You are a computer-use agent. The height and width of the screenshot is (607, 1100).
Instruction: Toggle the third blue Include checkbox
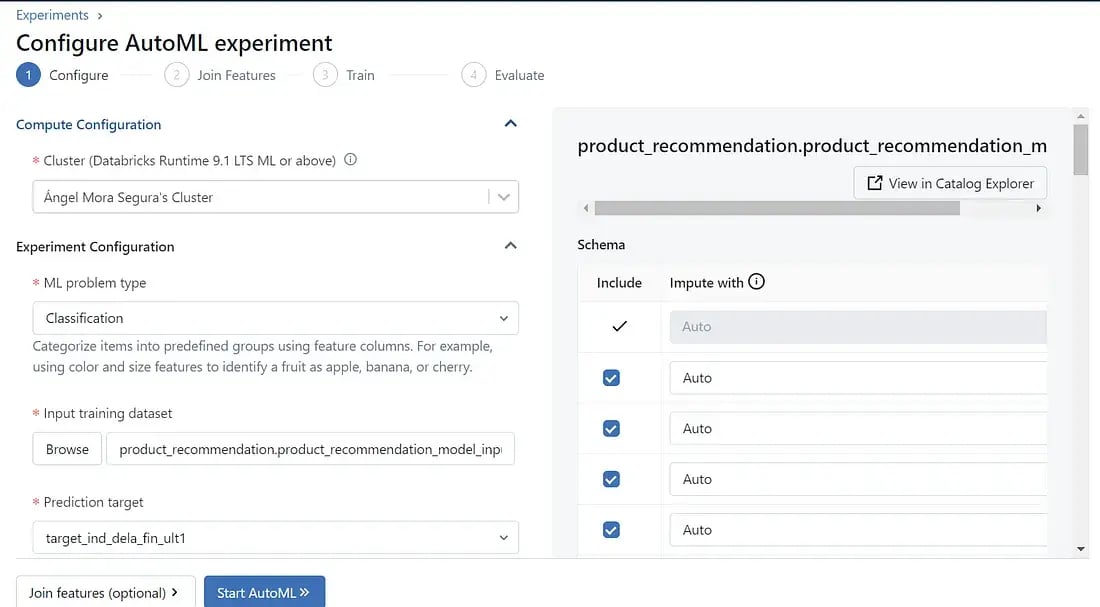point(611,479)
